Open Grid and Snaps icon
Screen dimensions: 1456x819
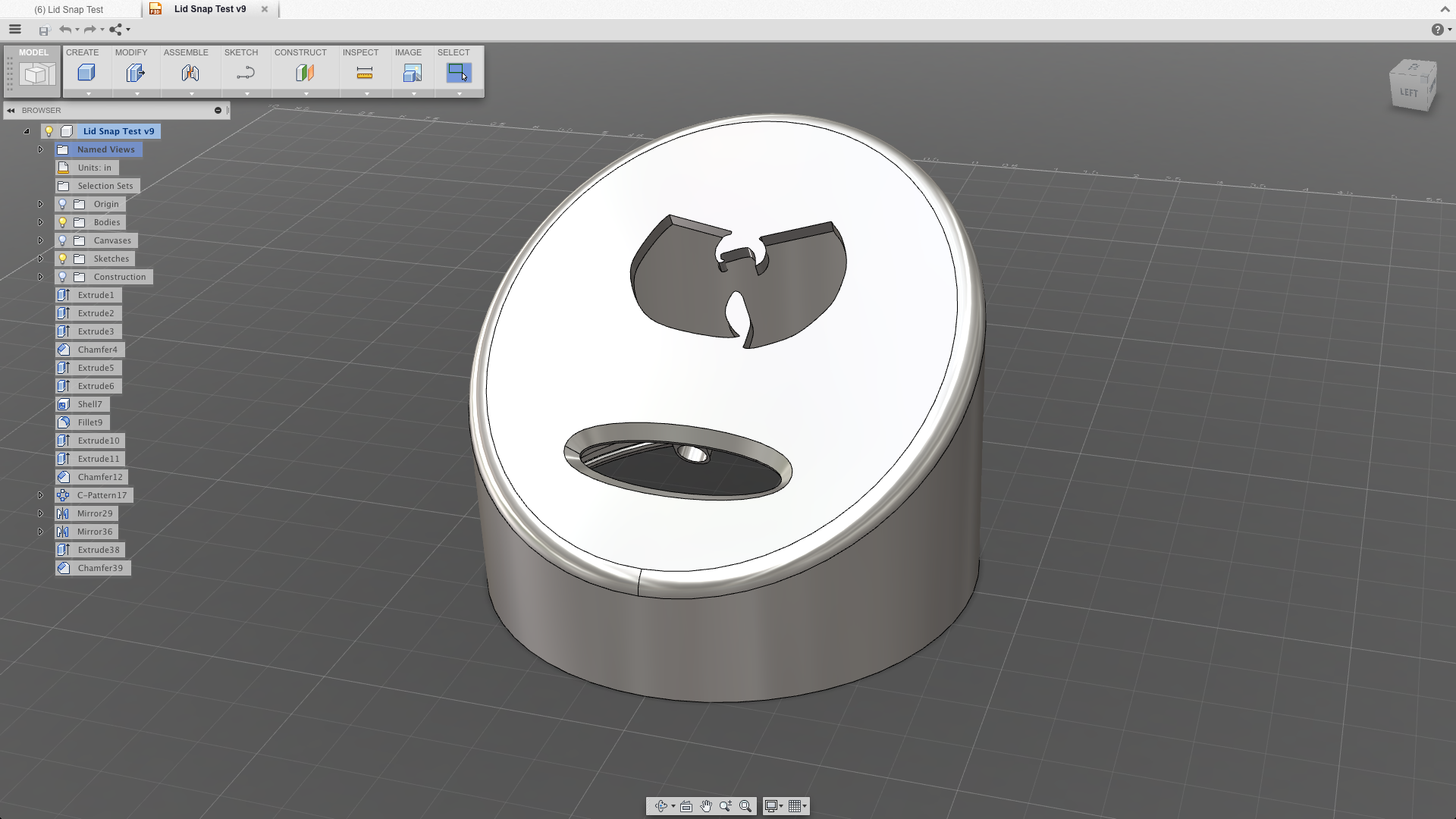pyautogui.click(x=795, y=806)
